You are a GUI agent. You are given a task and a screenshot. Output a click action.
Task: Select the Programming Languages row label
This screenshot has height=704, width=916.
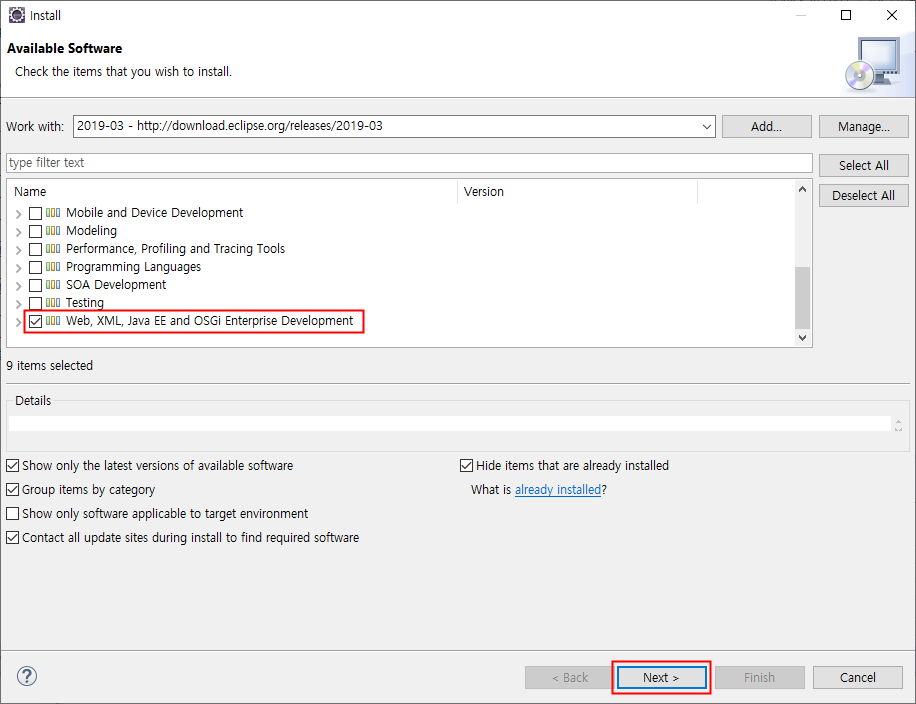[x=133, y=267]
